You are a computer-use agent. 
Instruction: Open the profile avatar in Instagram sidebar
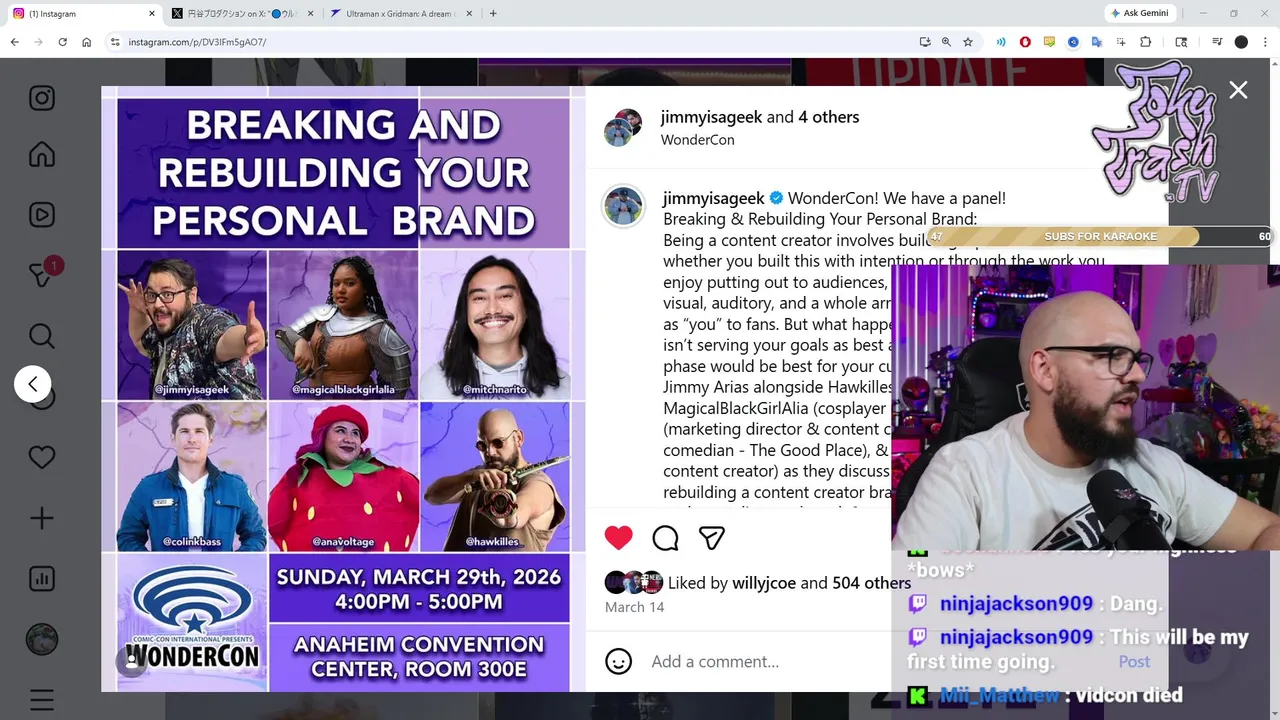tap(42, 639)
